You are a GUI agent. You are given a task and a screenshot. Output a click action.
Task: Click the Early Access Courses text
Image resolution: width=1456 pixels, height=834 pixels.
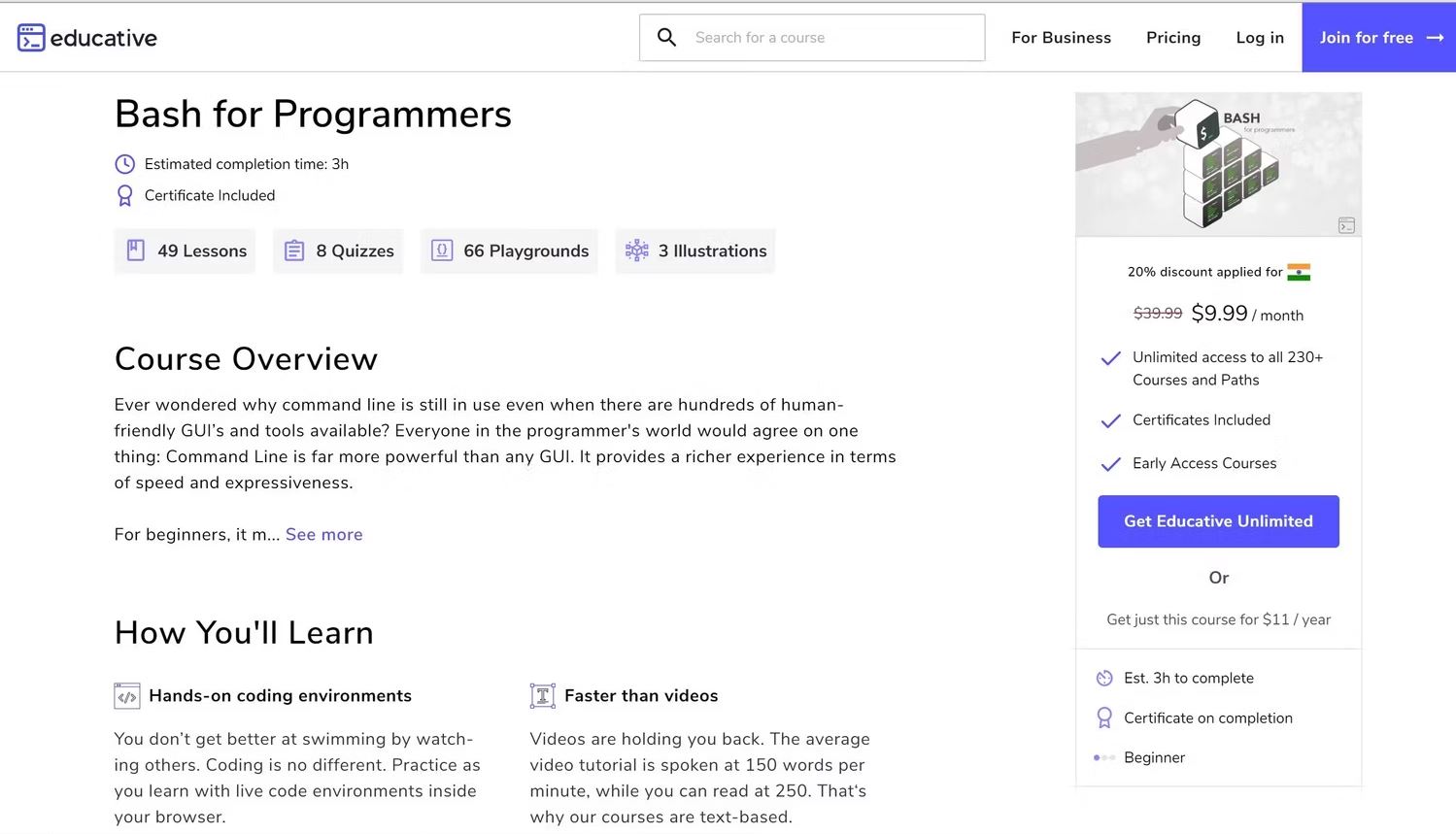[1204, 463]
